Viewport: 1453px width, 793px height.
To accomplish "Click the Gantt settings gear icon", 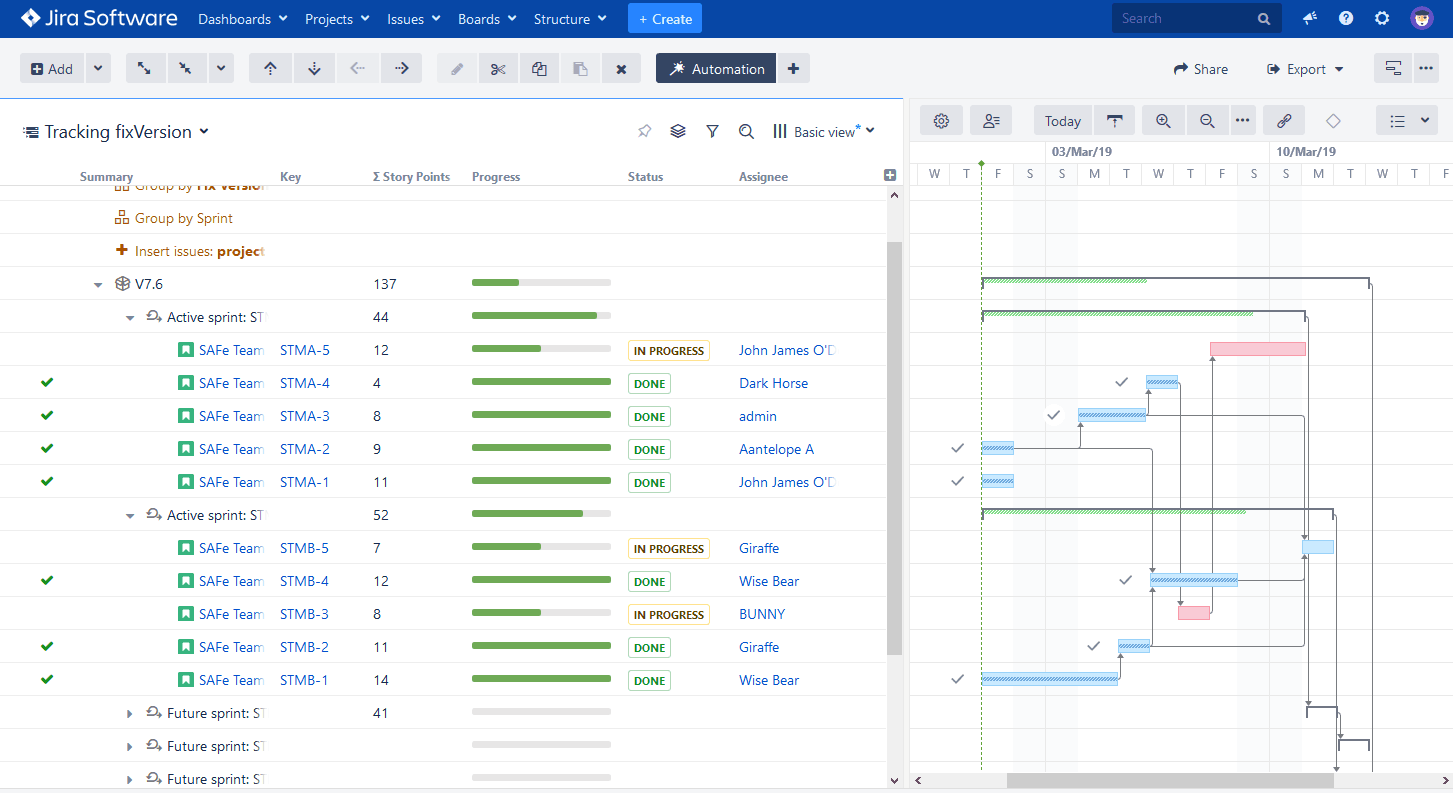I will pyautogui.click(x=941, y=121).
